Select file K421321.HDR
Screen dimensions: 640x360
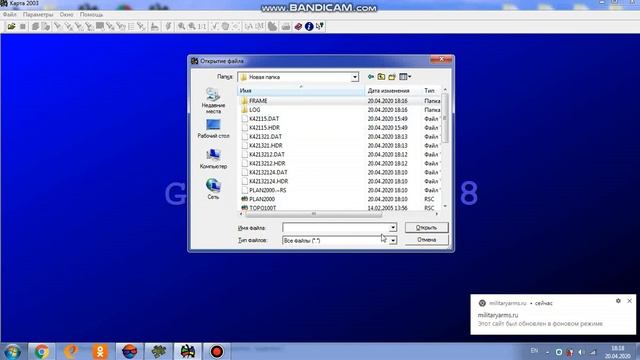tap(266, 146)
